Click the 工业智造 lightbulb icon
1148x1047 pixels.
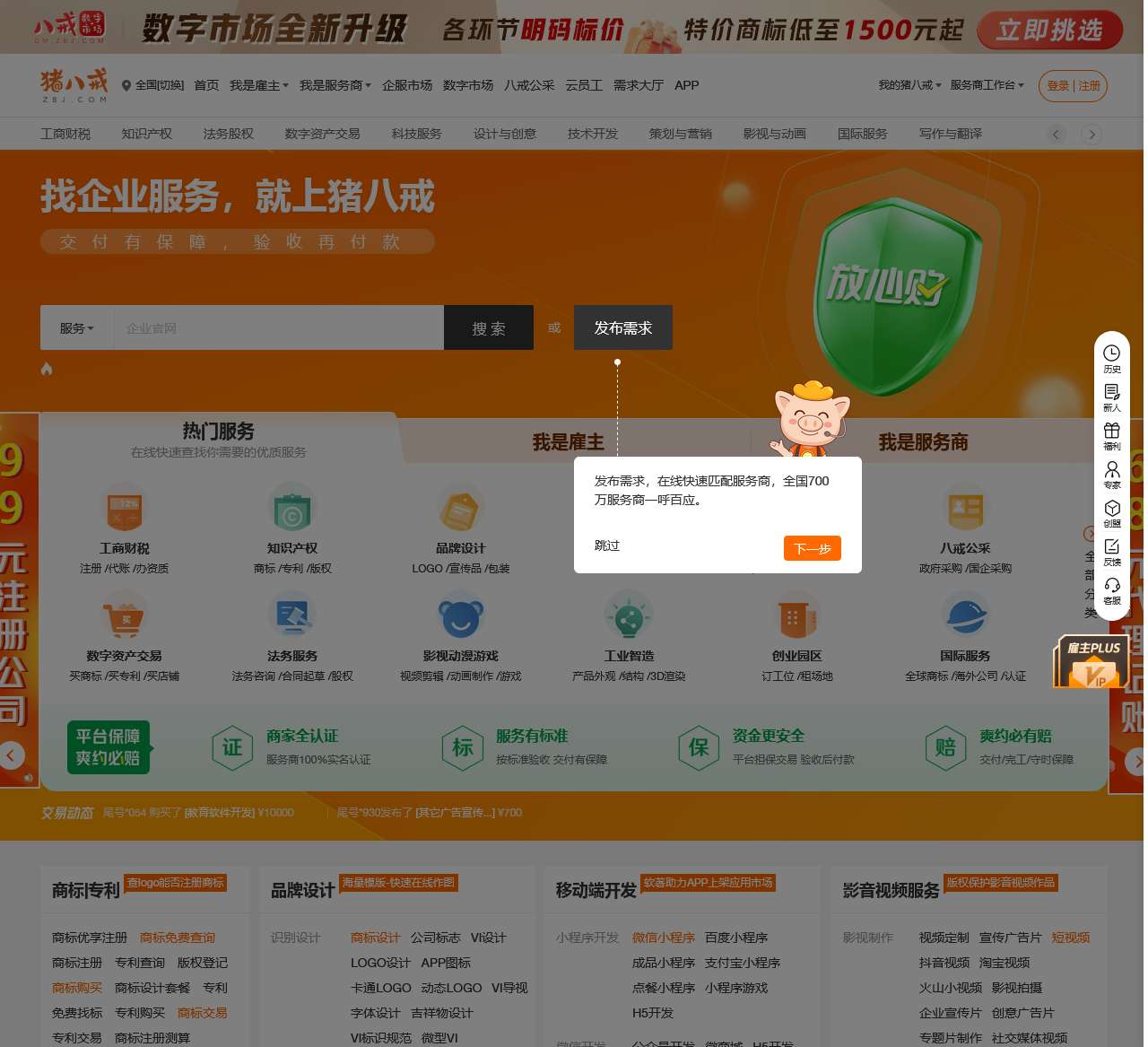pos(628,616)
